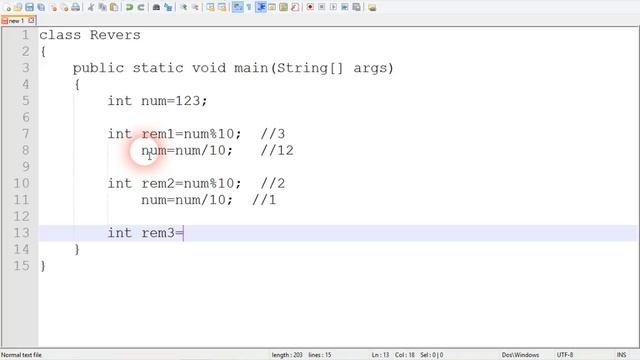Stop recording the macro
This screenshot has width=640, height=360.
(x=322, y=7)
